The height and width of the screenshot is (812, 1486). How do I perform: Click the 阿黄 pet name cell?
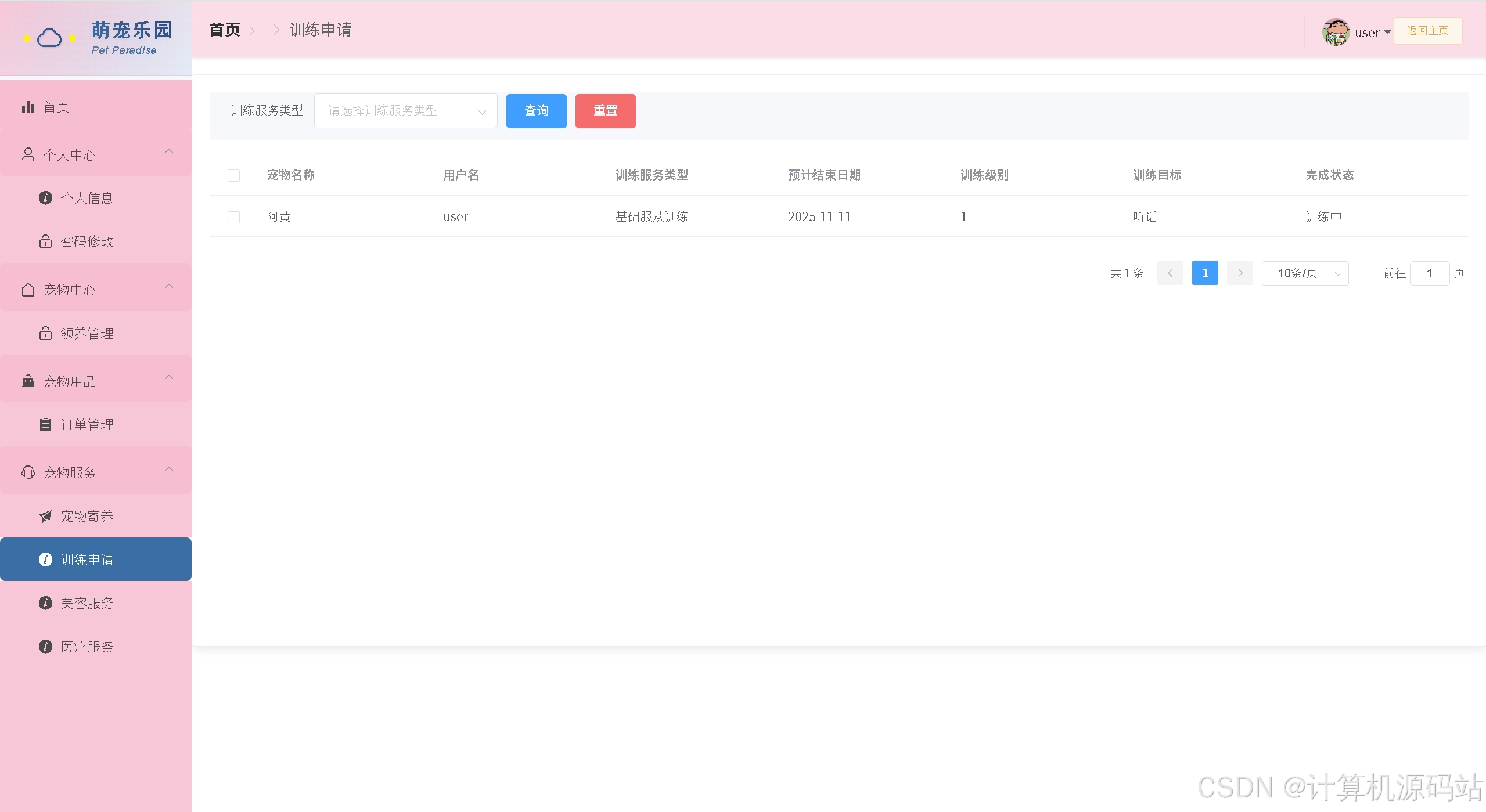click(x=278, y=216)
